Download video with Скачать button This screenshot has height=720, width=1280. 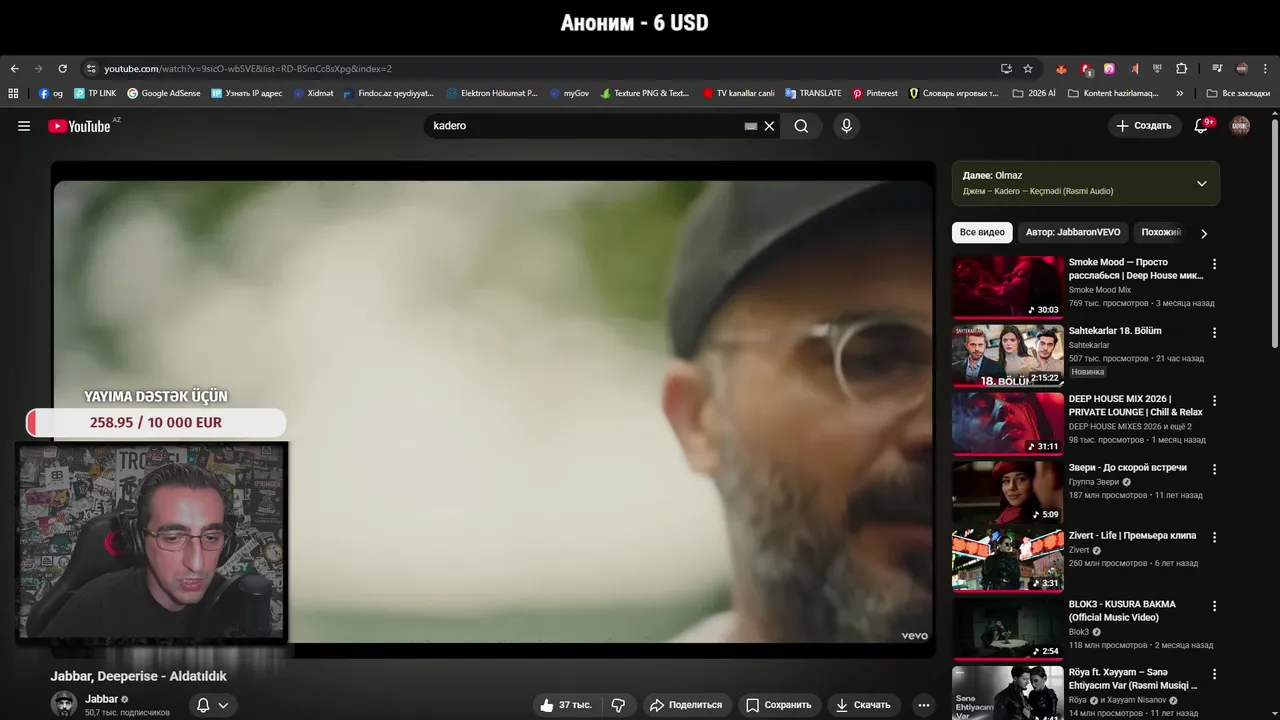pos(863,705)
